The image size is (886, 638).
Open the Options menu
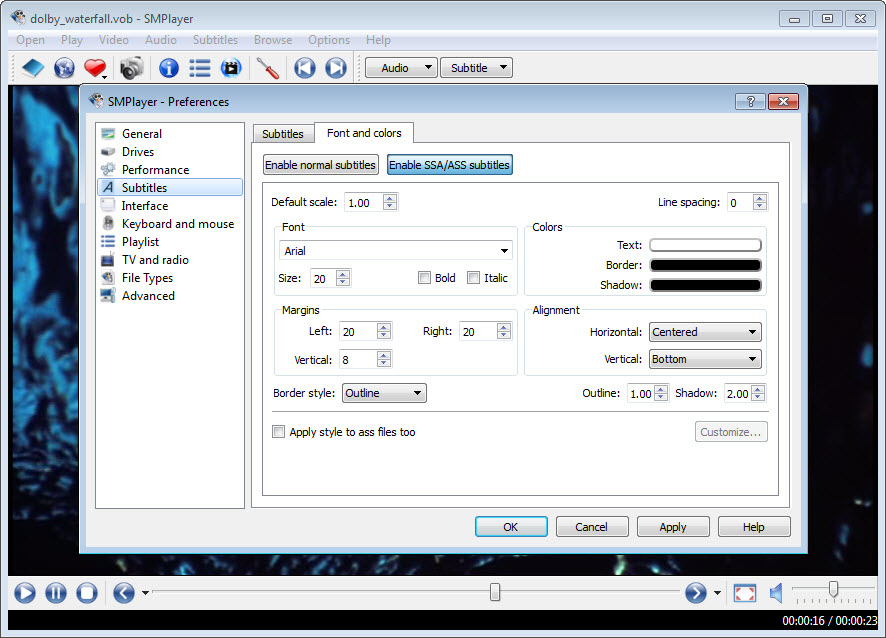[x=329, y=40]
